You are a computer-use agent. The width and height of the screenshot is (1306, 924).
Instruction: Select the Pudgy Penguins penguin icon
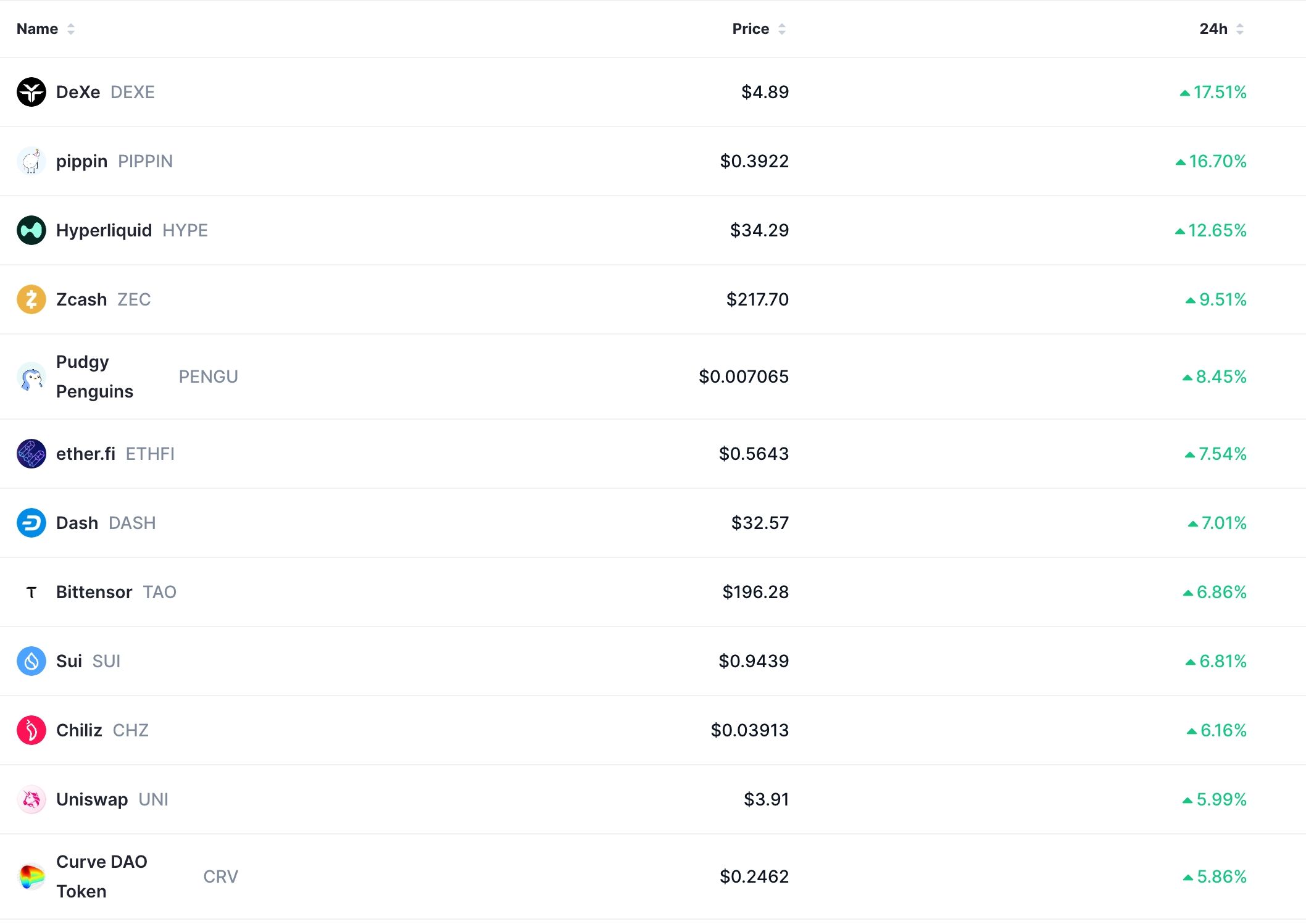pos(31,377)
